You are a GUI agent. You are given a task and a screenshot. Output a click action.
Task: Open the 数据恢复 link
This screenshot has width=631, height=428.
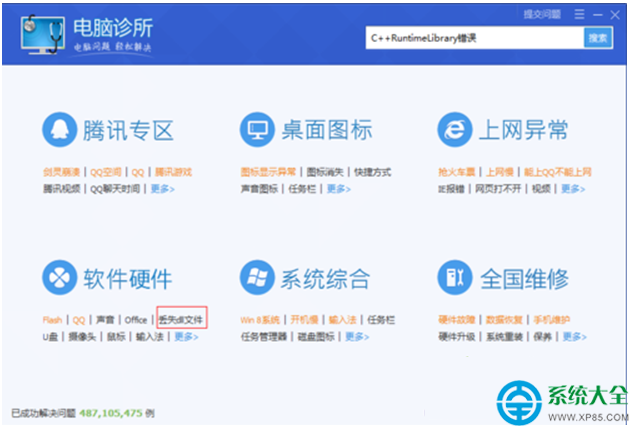click(504, 320)
